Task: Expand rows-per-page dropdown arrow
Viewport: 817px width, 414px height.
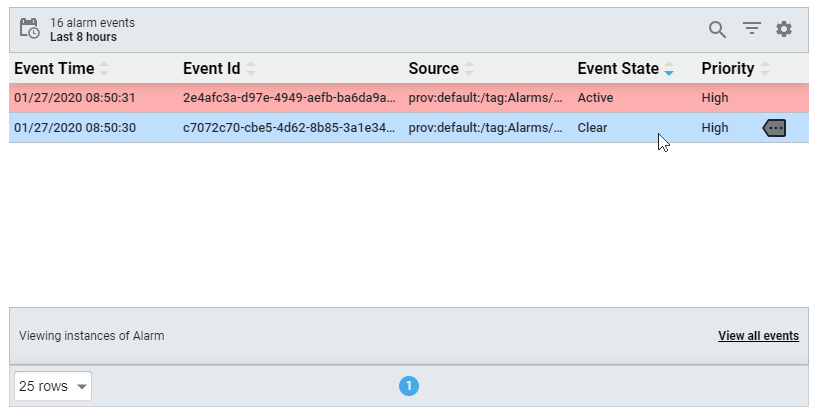Action: pyautogui.click(x=82, y=386)
